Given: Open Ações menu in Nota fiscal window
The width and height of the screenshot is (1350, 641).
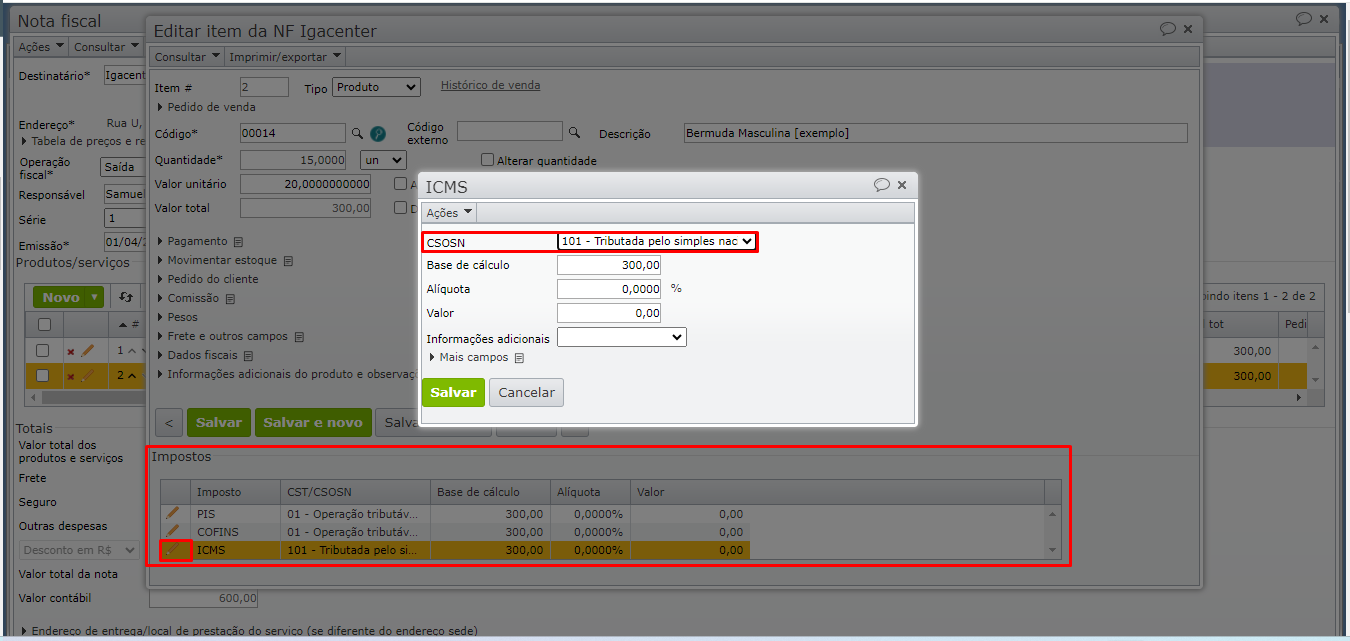Looking at the screenshot, I should click(x=42, y=47).
